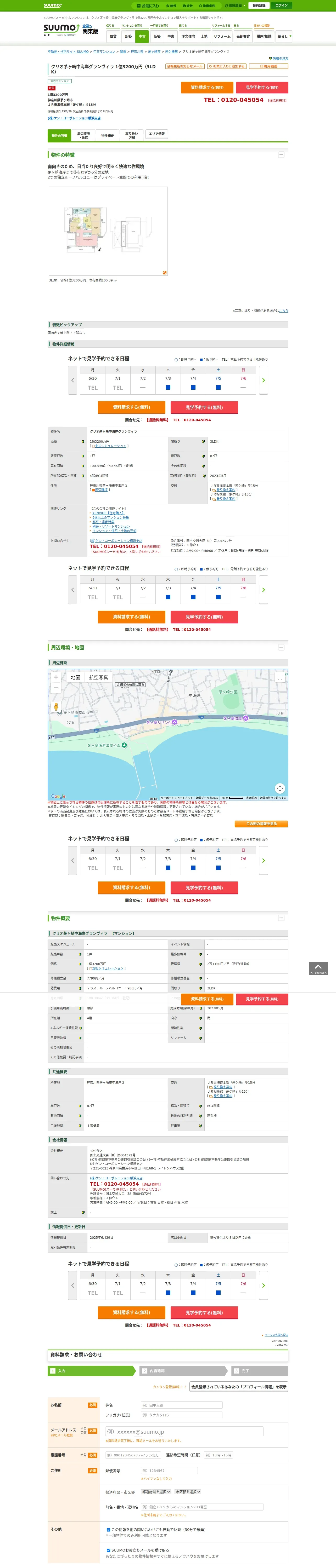The width and height of the screenshot is (336, 1568).
Task: Open 検索条件 in the header bar
Action: click(x=207, y=5)
